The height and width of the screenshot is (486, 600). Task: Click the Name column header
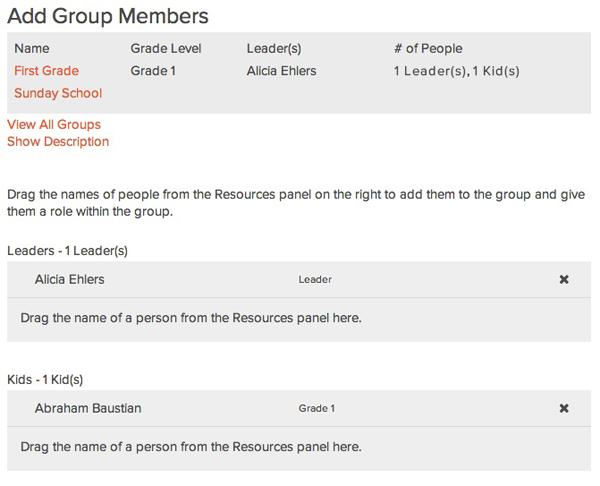[x=32, y=49]
